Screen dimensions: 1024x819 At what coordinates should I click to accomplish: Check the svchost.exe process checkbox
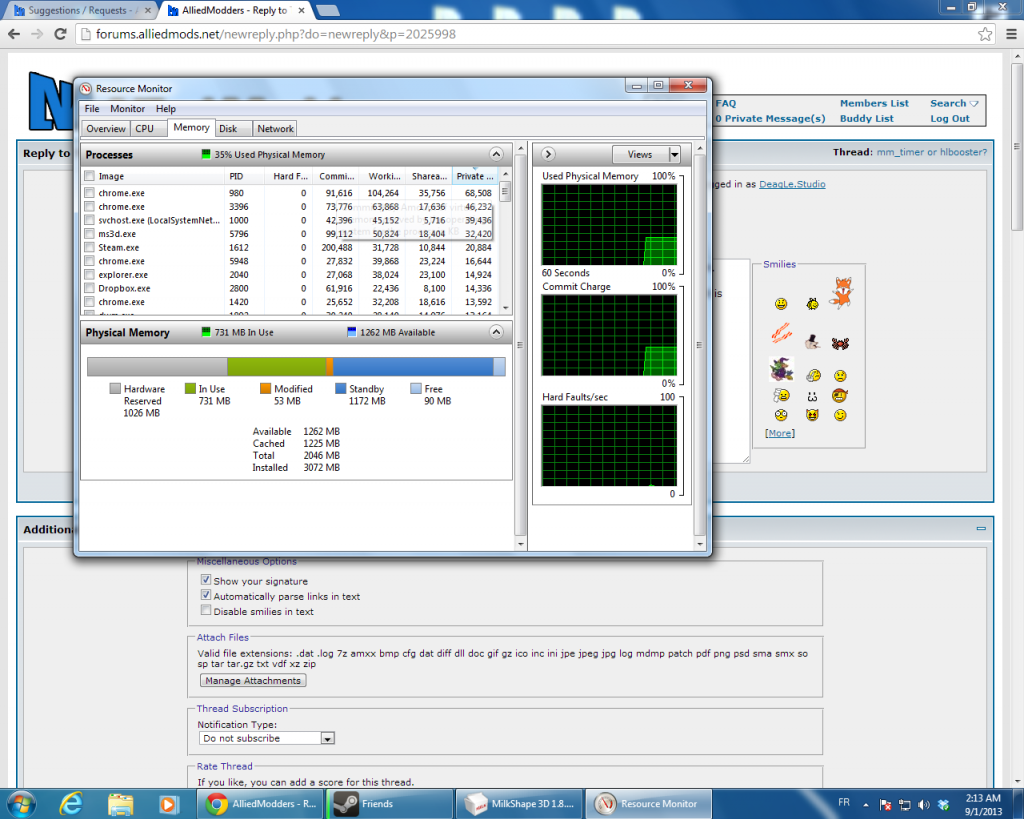[89, 220]
